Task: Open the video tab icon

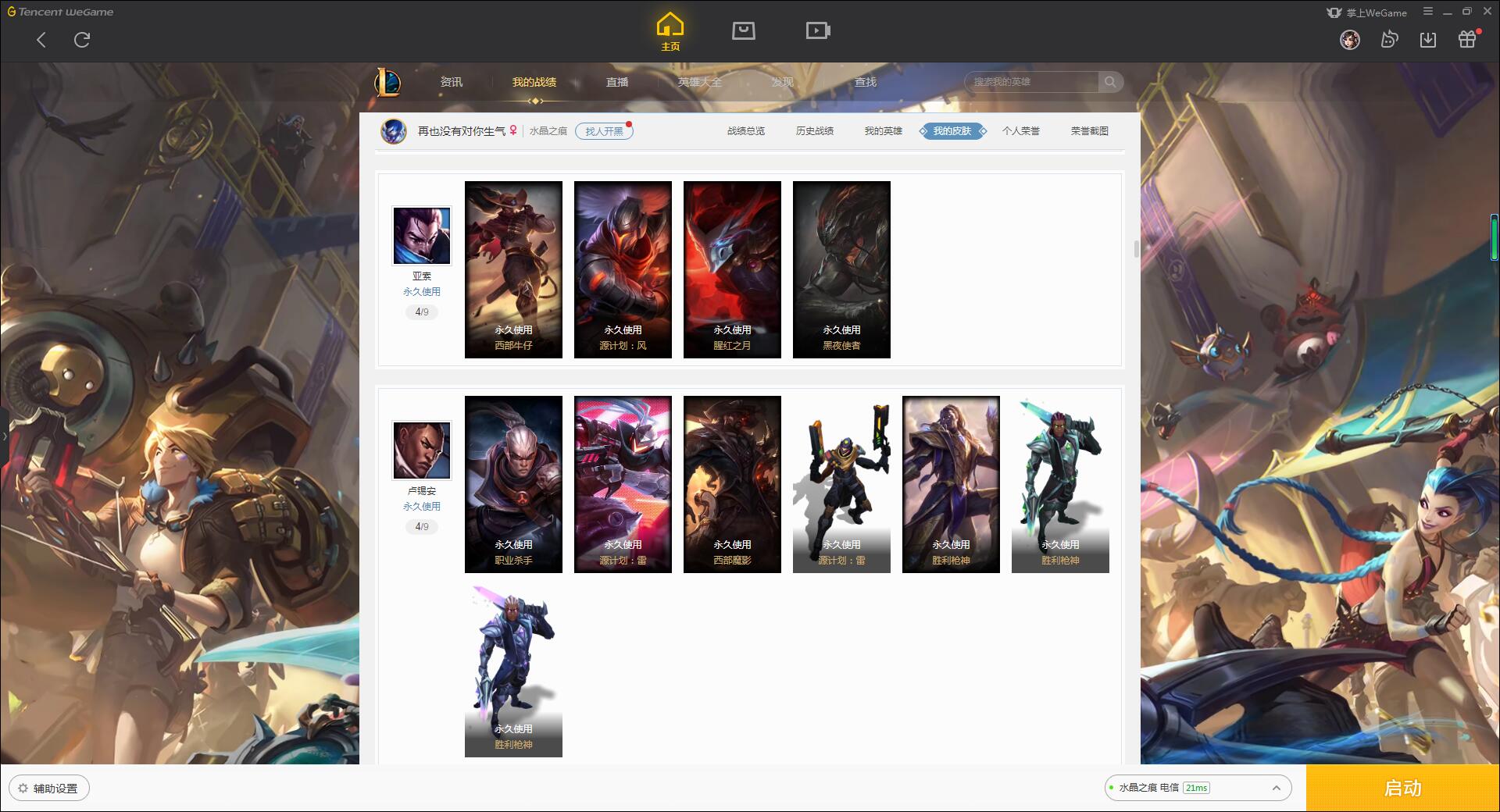Action: [818, 31]
